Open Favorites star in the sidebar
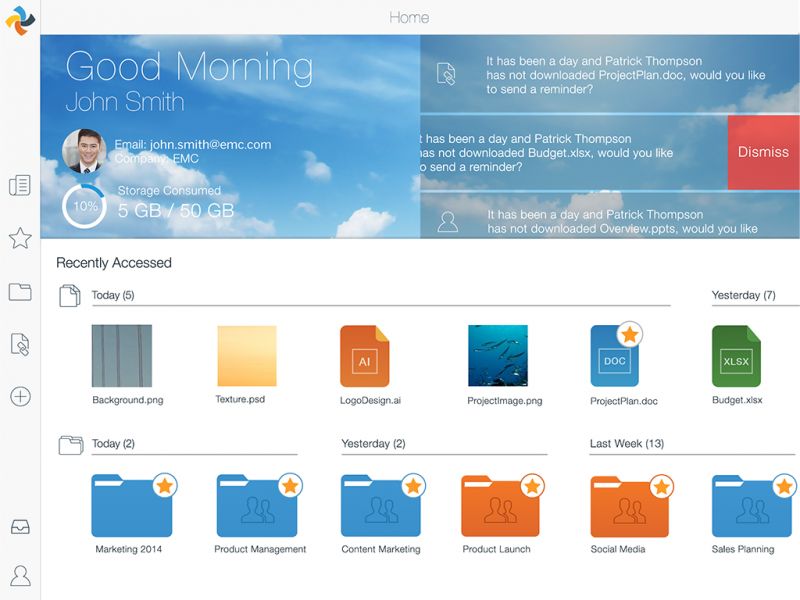 pos(20,238)
